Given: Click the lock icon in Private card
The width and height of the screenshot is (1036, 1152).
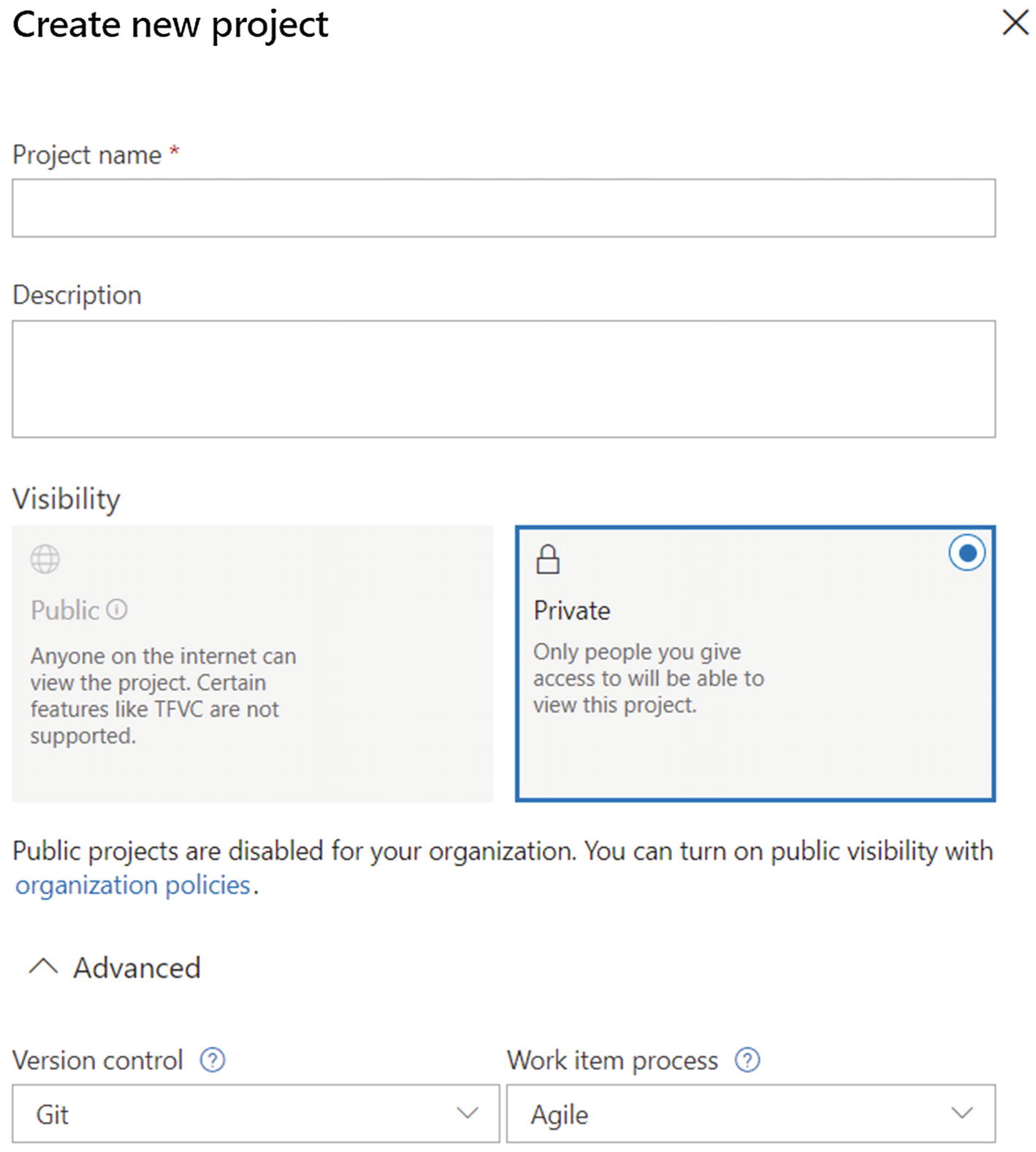Looking at the screenshot, I should [547, 560].
